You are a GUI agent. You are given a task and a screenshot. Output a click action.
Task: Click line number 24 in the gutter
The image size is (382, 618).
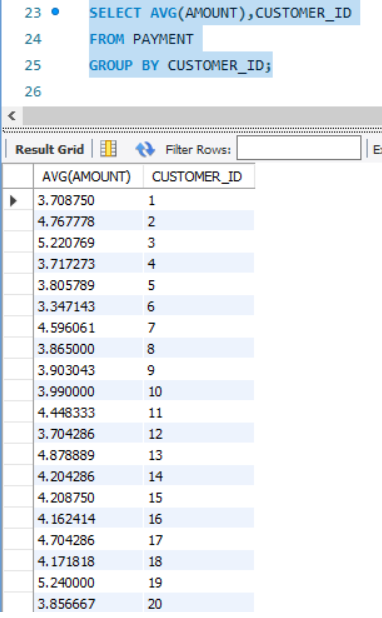33,39
